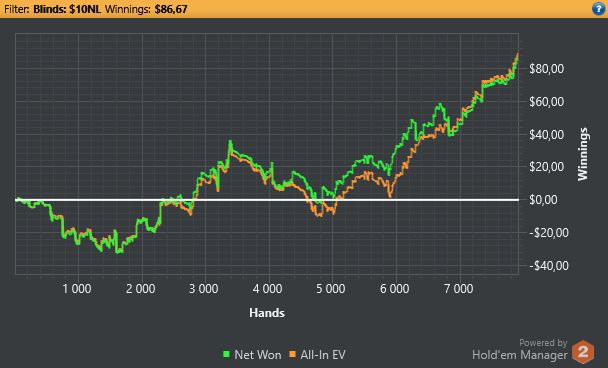This screenshot has width=608, height=368.
Task: Click the $20,00 axis label
Action: coord(546,167)
